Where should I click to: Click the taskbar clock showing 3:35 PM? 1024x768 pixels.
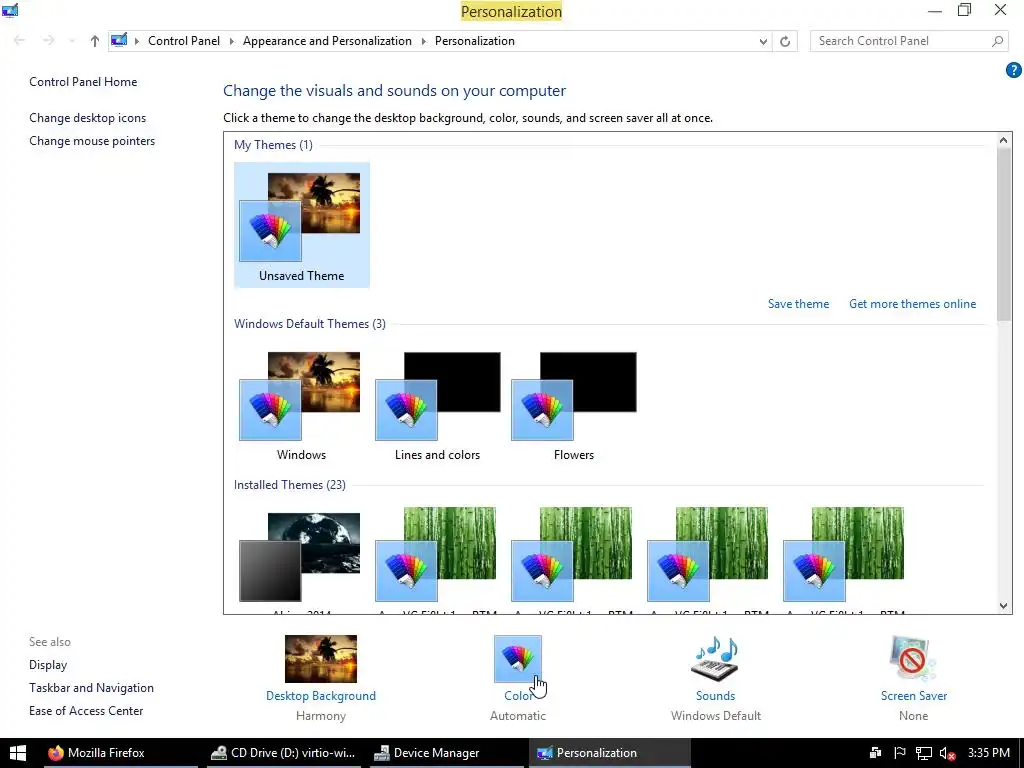click(x=989, y=753)
